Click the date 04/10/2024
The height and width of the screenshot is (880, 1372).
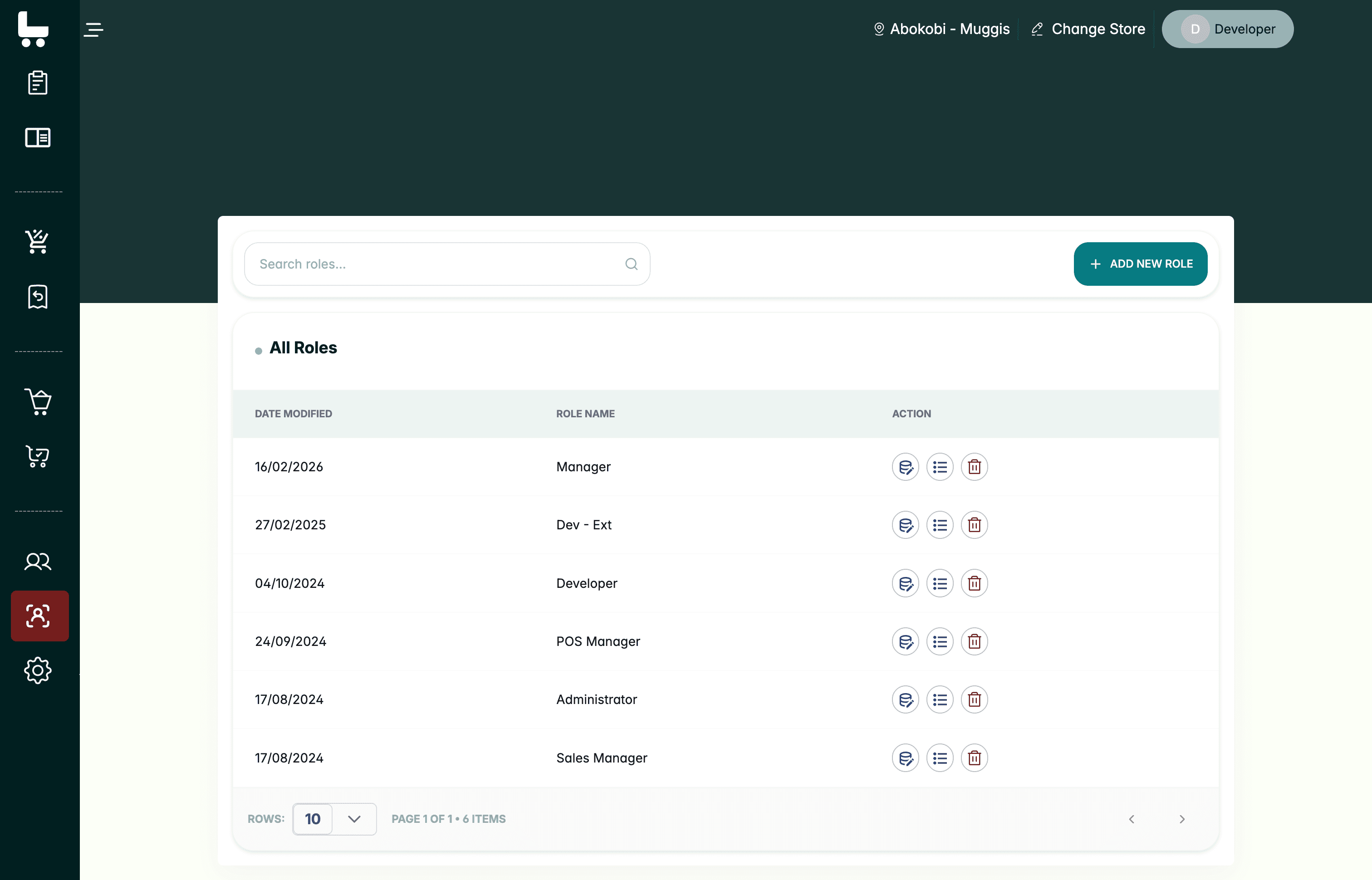tap(290, 583)
